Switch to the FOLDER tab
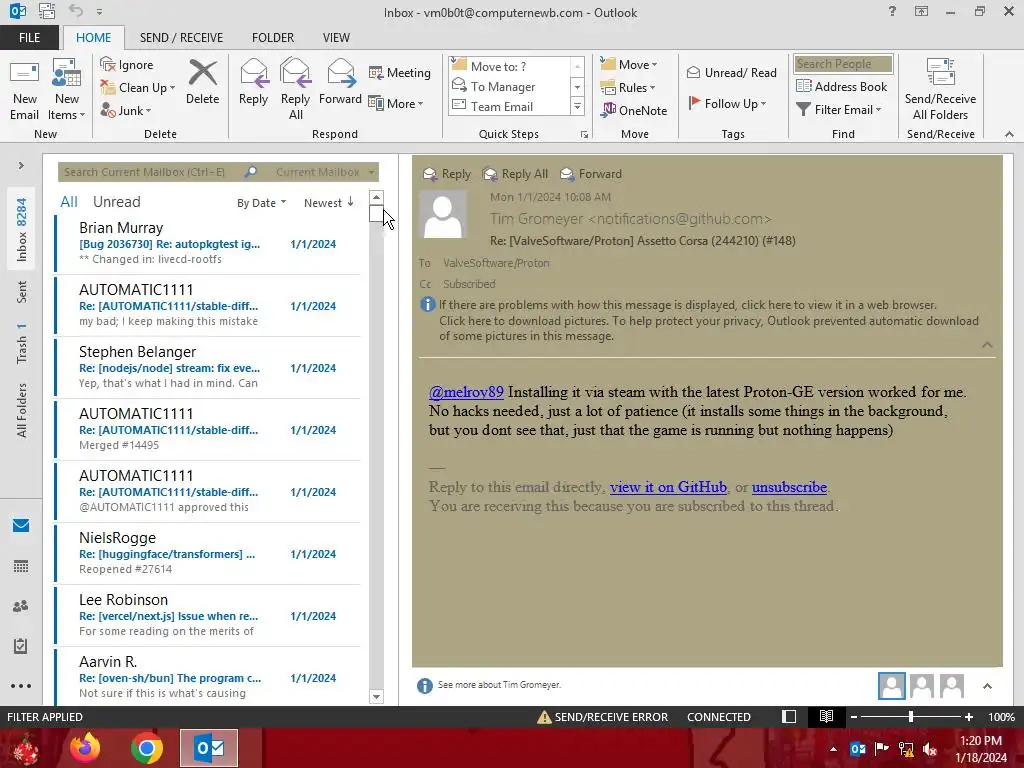This screenshot has width=1024, height=768. coord(273,38)
